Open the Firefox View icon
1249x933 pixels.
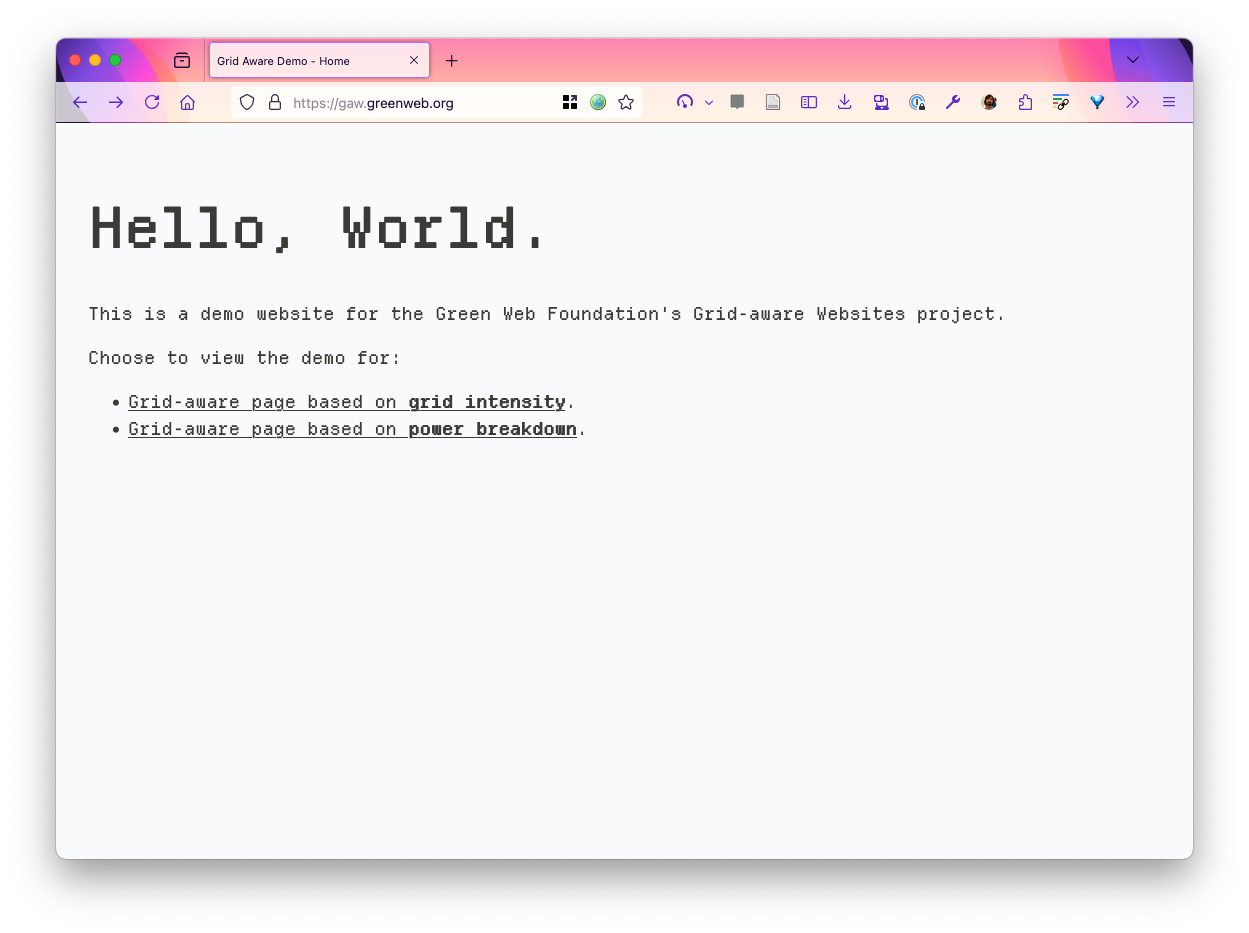182,60
